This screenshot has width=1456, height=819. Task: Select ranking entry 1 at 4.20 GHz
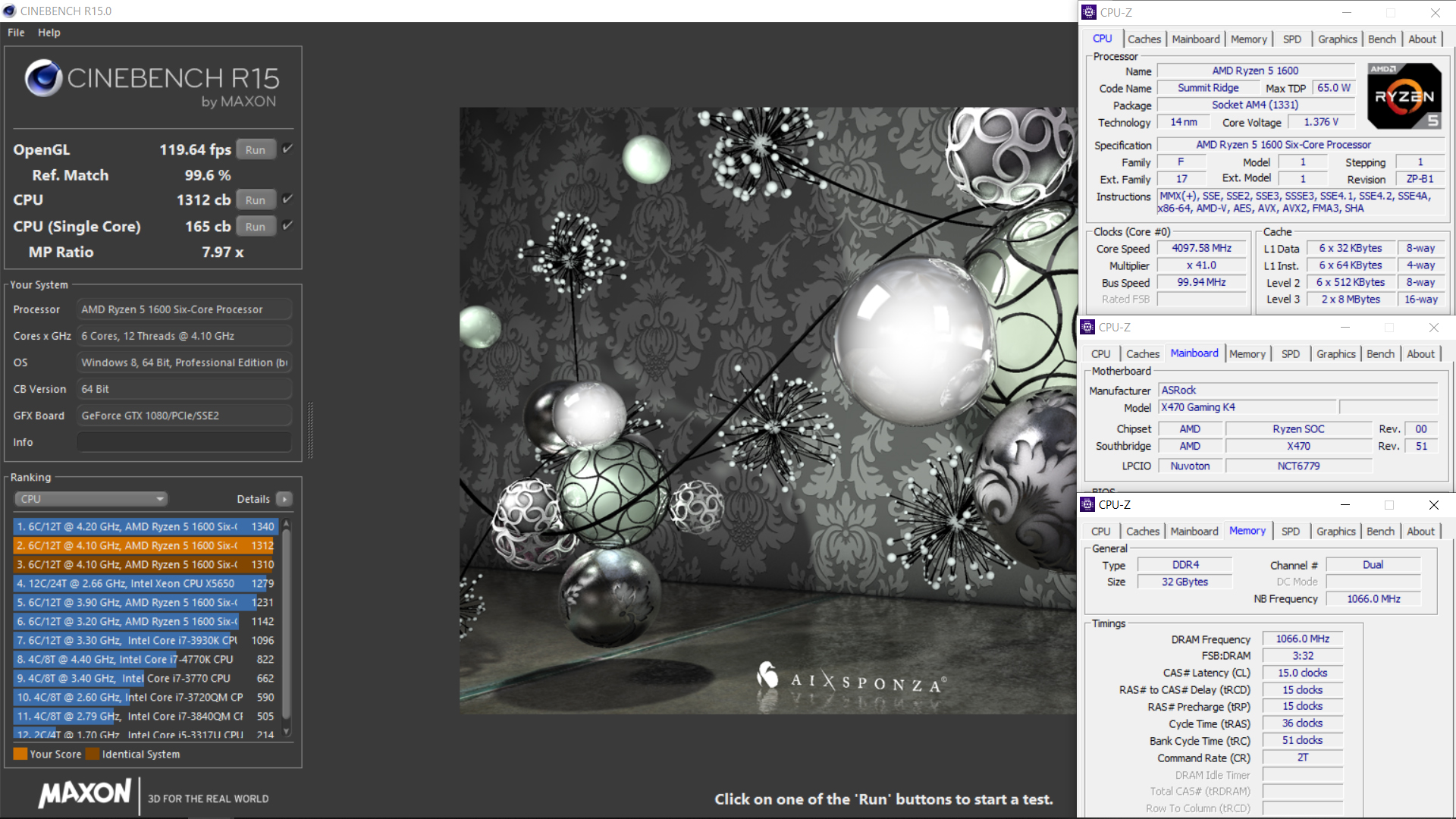pyautogui.click(x=146, y=526)
